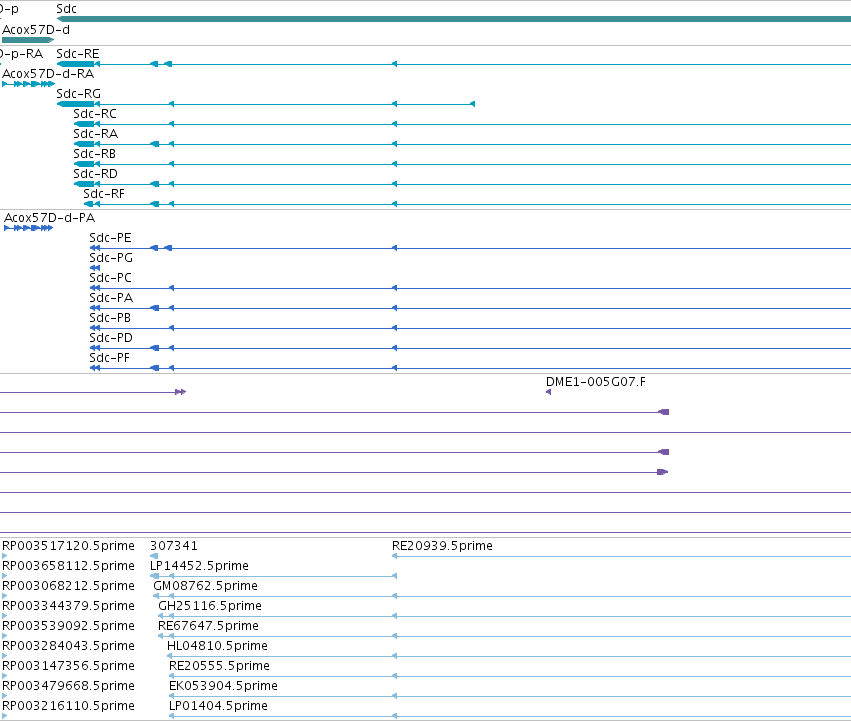Click the RP003479668.5prime label
This screenshot has height=721, width=851.
point(68,686)
